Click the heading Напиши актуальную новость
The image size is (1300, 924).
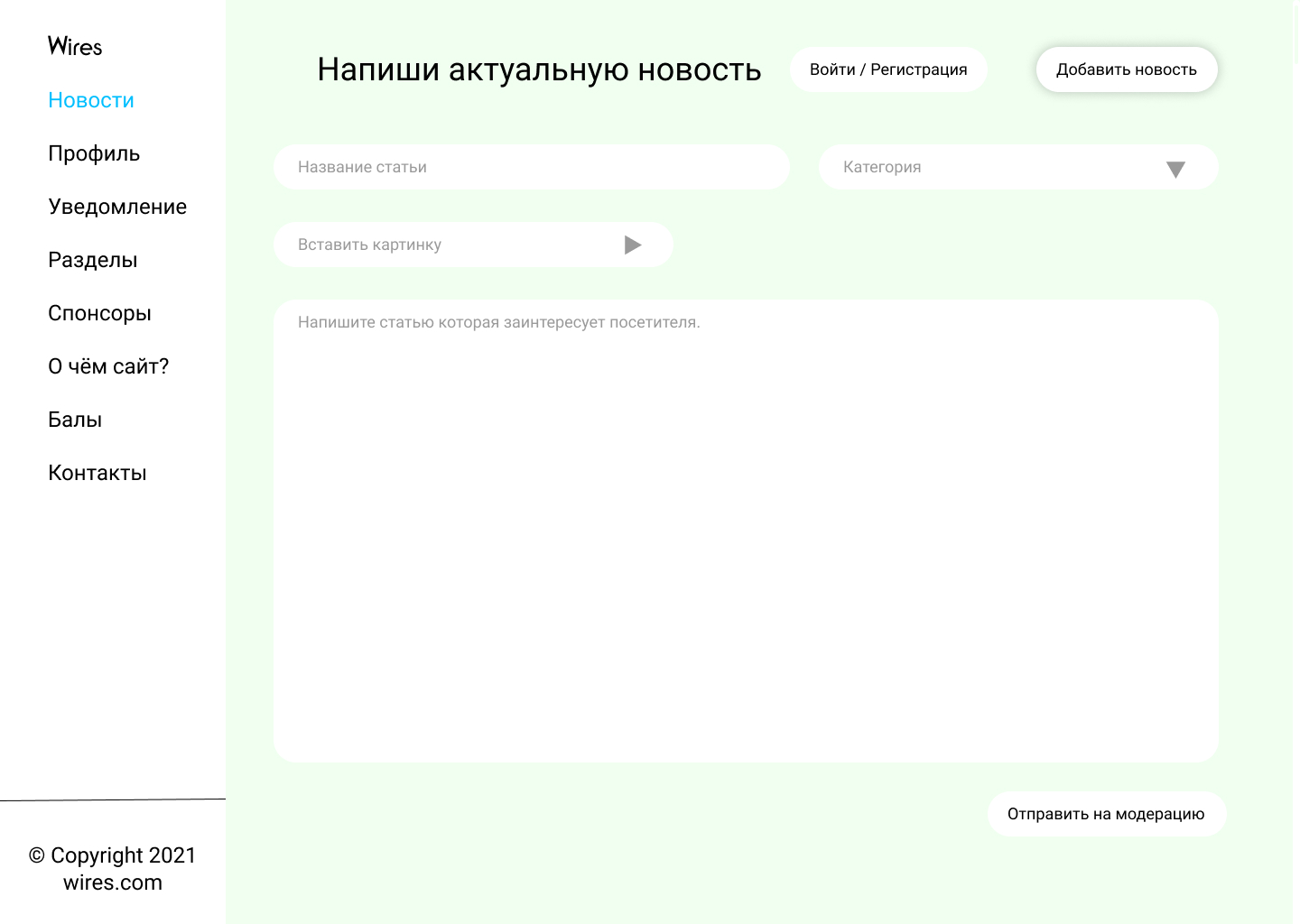pos(539,69)
